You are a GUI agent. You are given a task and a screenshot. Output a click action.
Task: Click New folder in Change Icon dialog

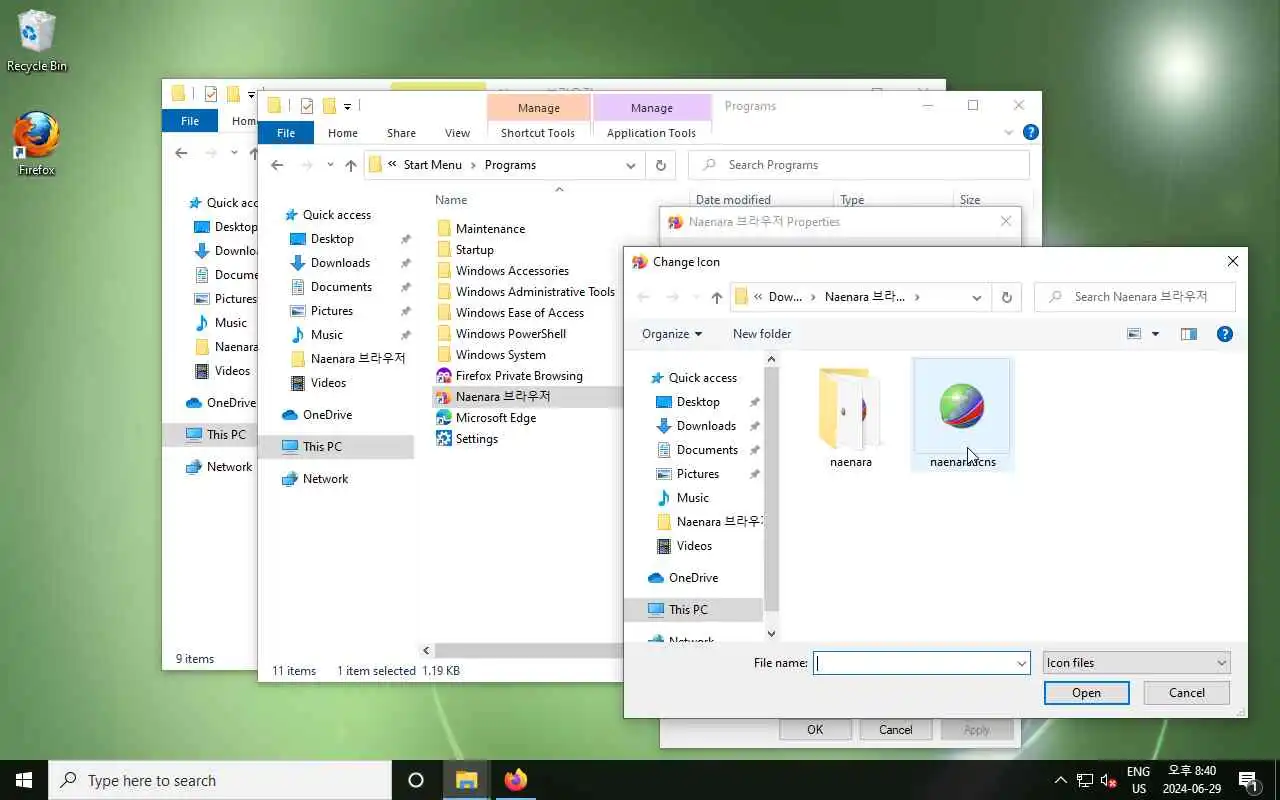click(x=762, y=334)
